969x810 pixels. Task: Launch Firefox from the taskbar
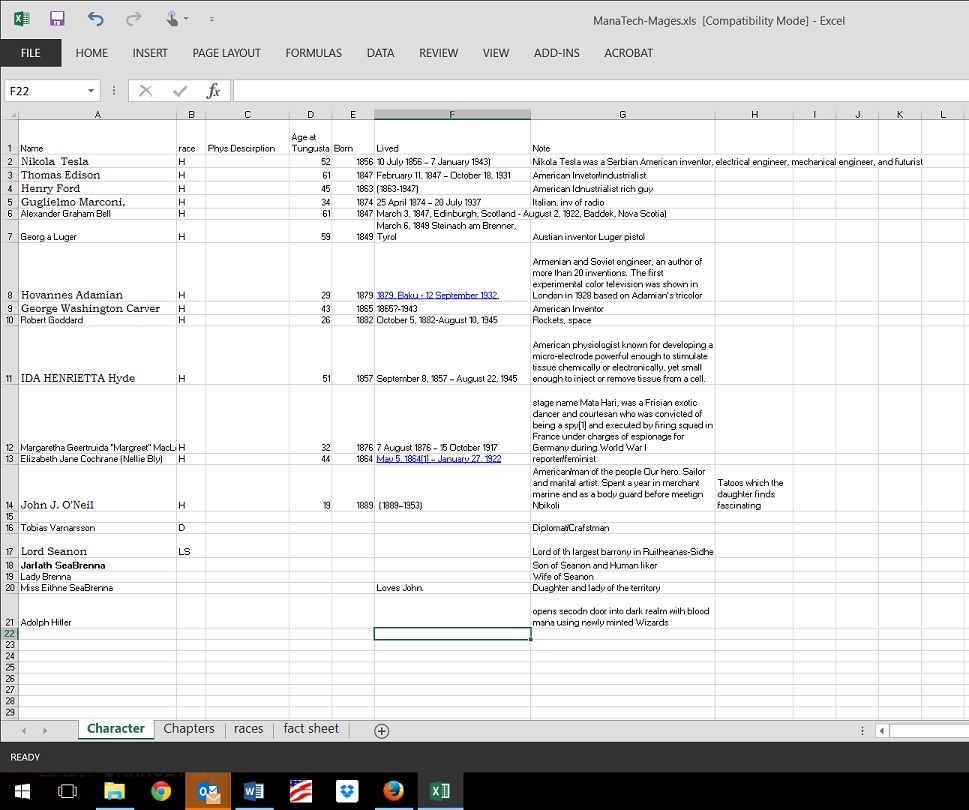[393, 791]
